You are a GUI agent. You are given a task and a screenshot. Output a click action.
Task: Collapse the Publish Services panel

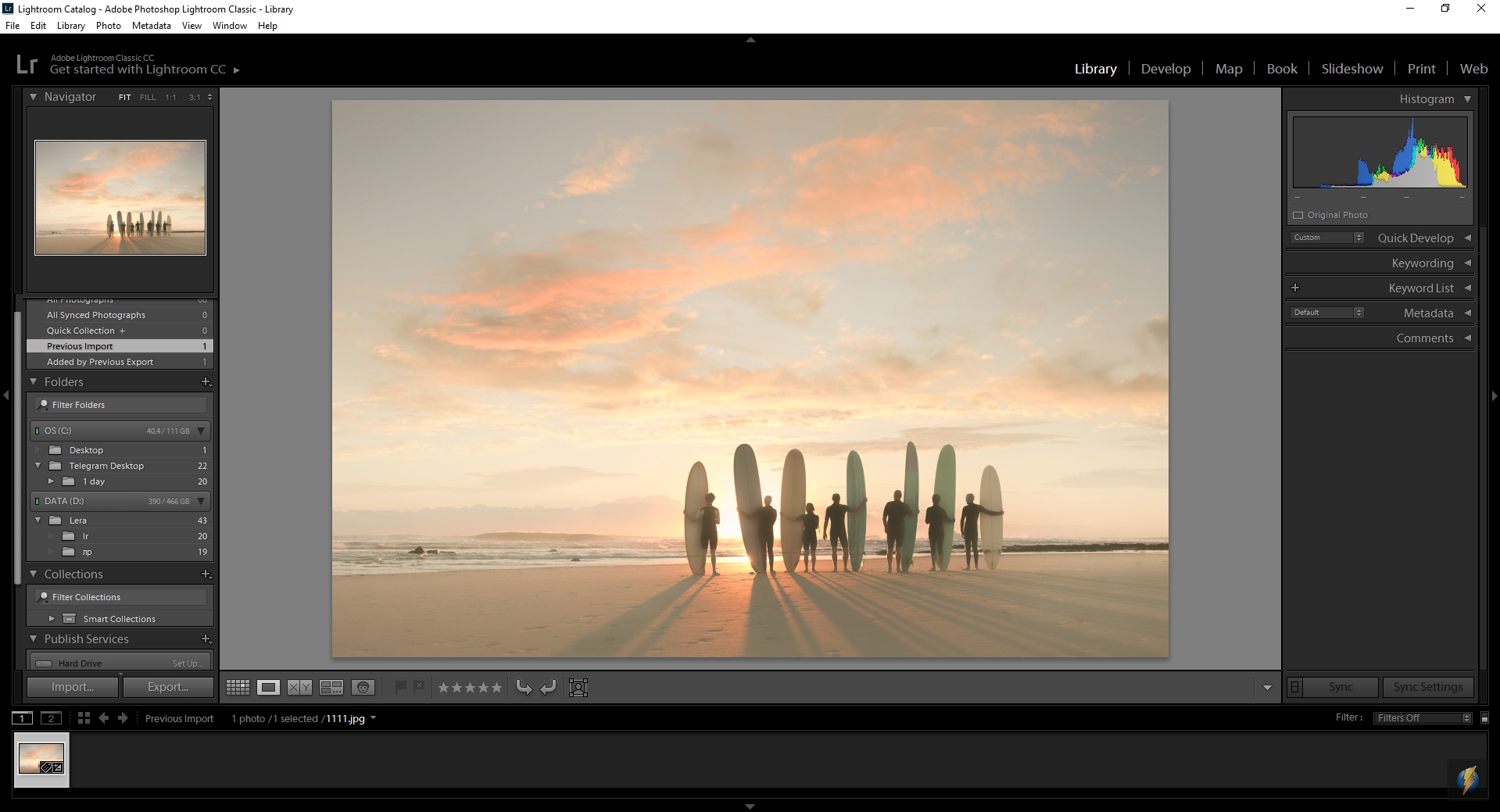tap(34, 639)
